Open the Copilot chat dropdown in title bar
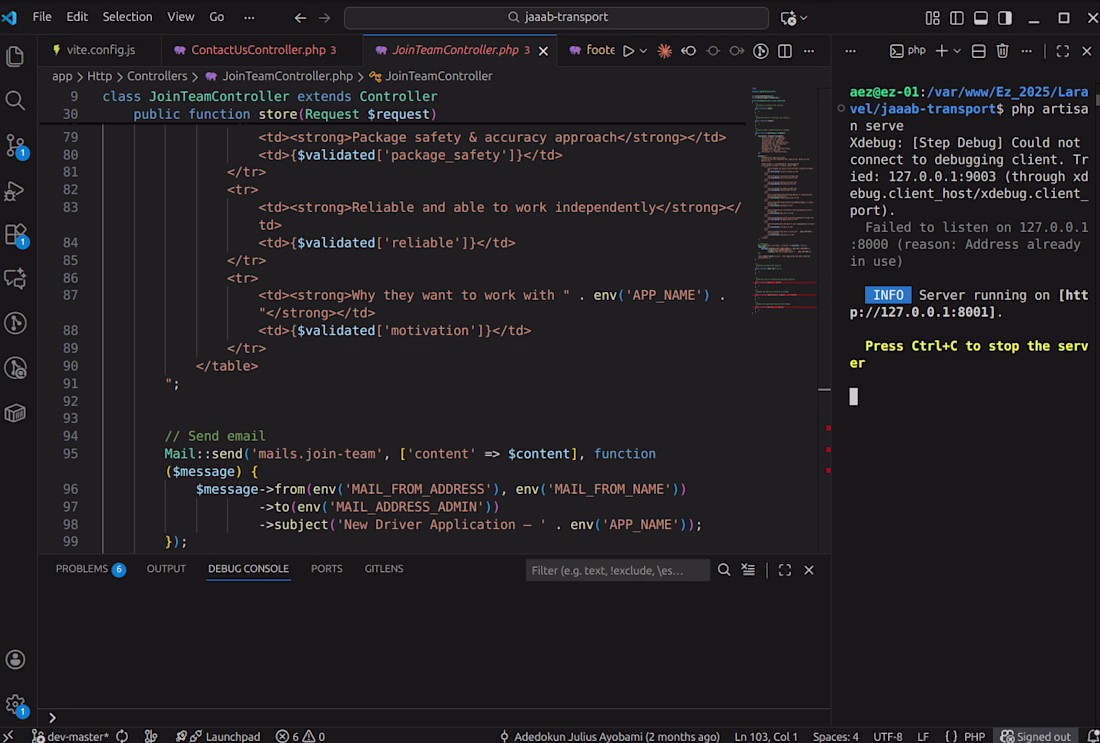 803,18
